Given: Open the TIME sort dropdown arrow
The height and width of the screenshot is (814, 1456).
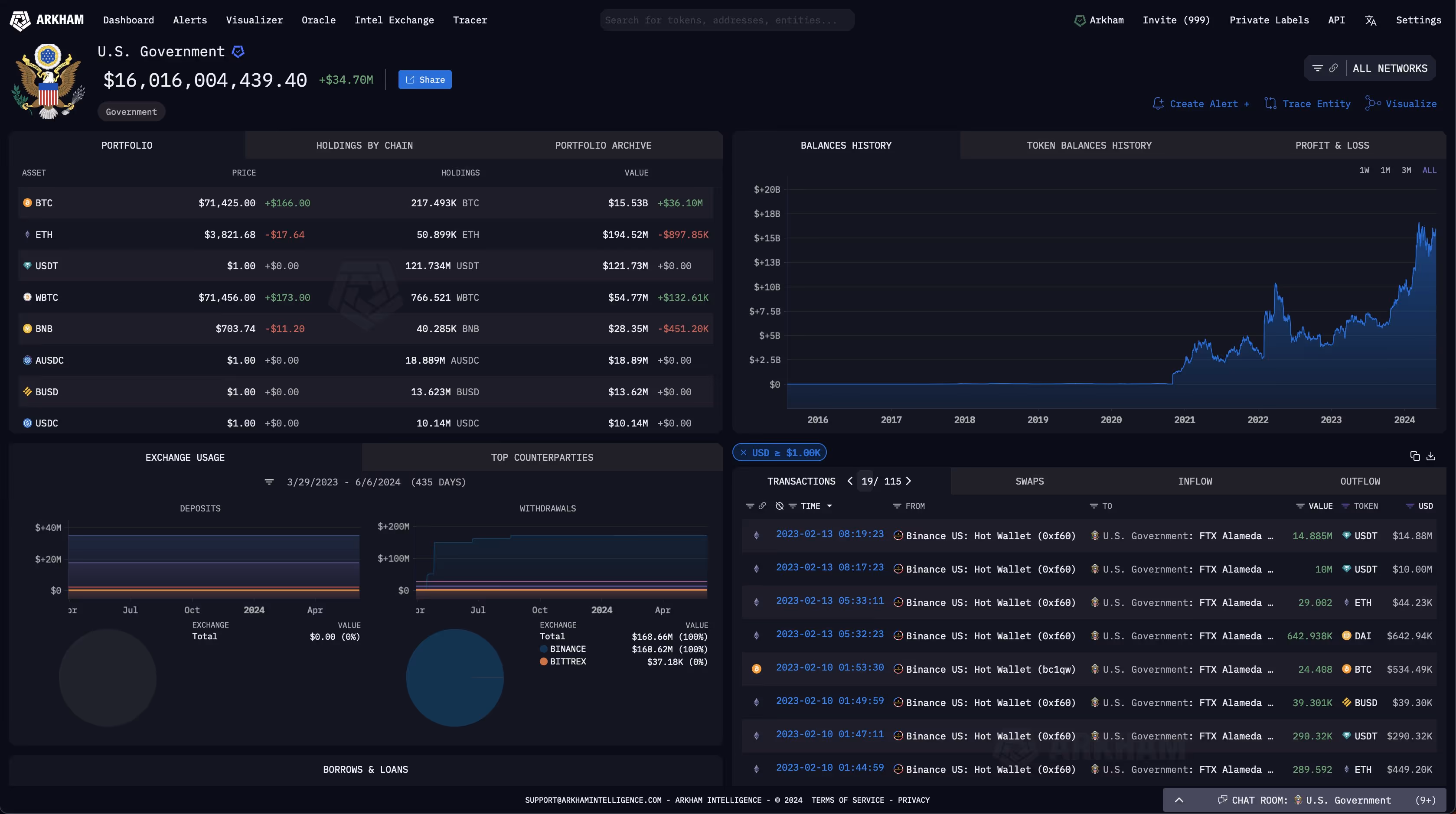Looking at the screenshot, I should [x=829, y=506].
